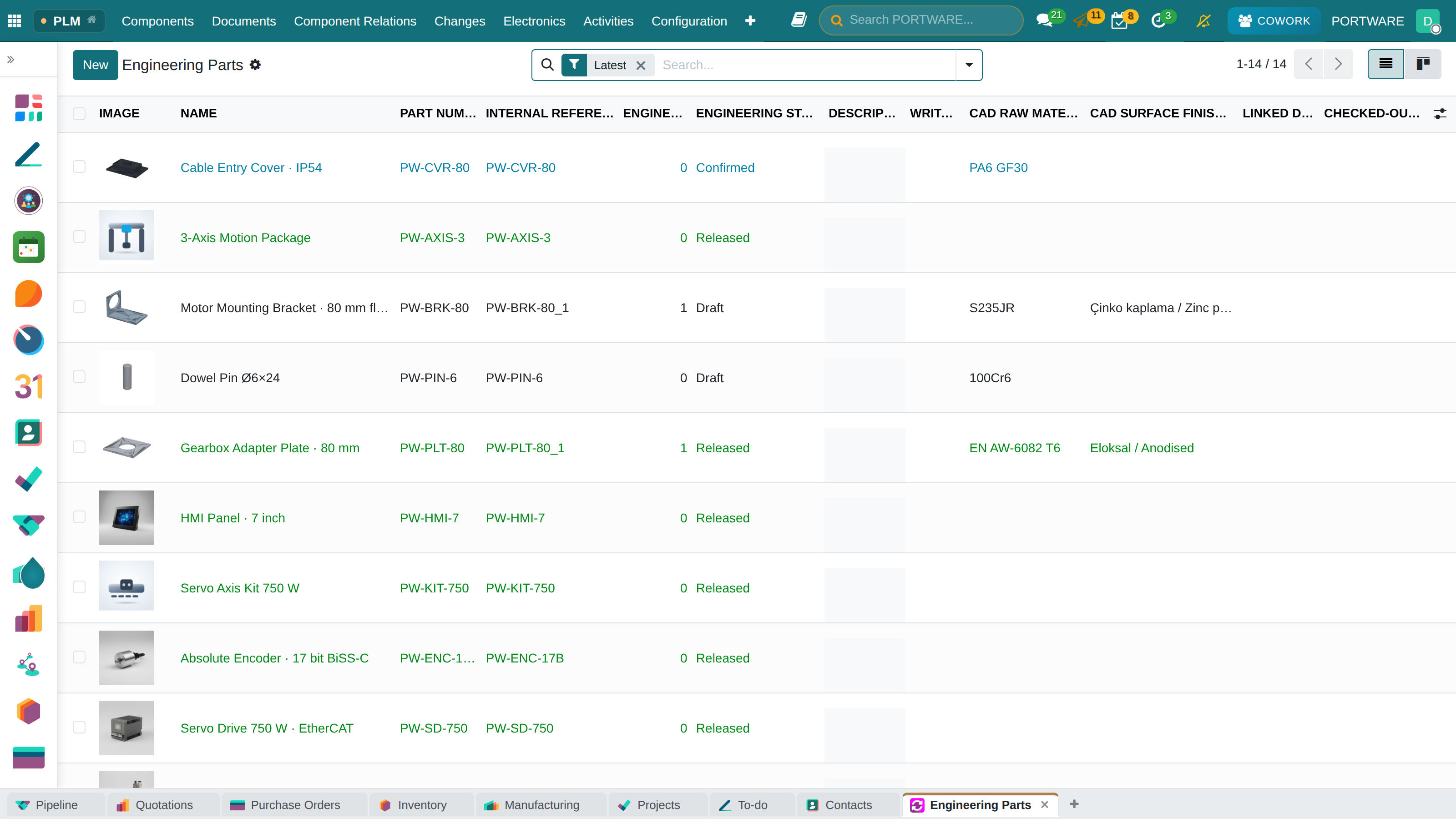Viewport: 1456px width, 819px height.
Task: Open the Component Relations menu
Action: [355, 21]
